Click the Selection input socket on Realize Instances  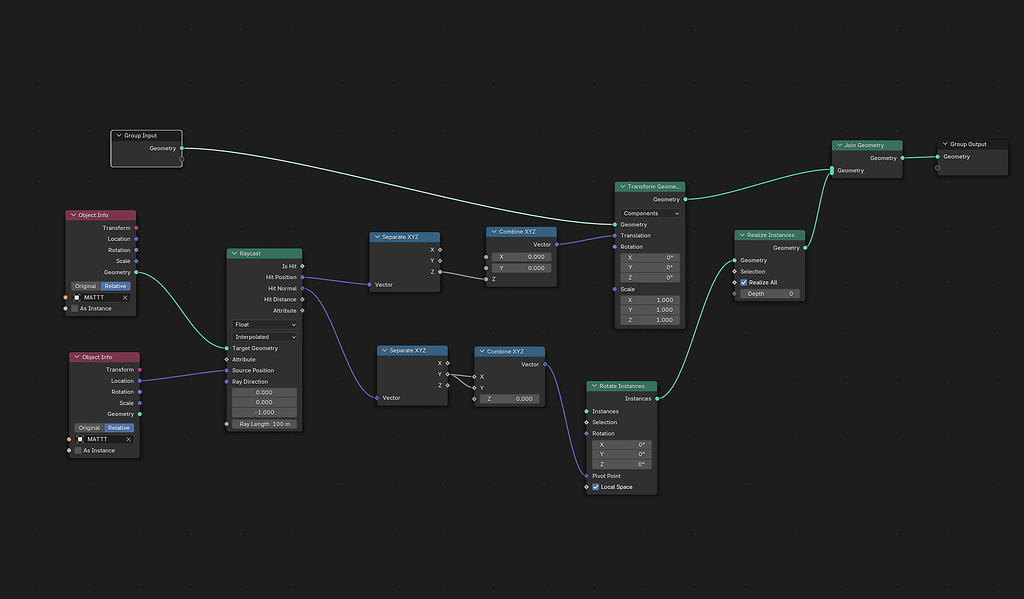pyautogui.click(x=735, y=271)
